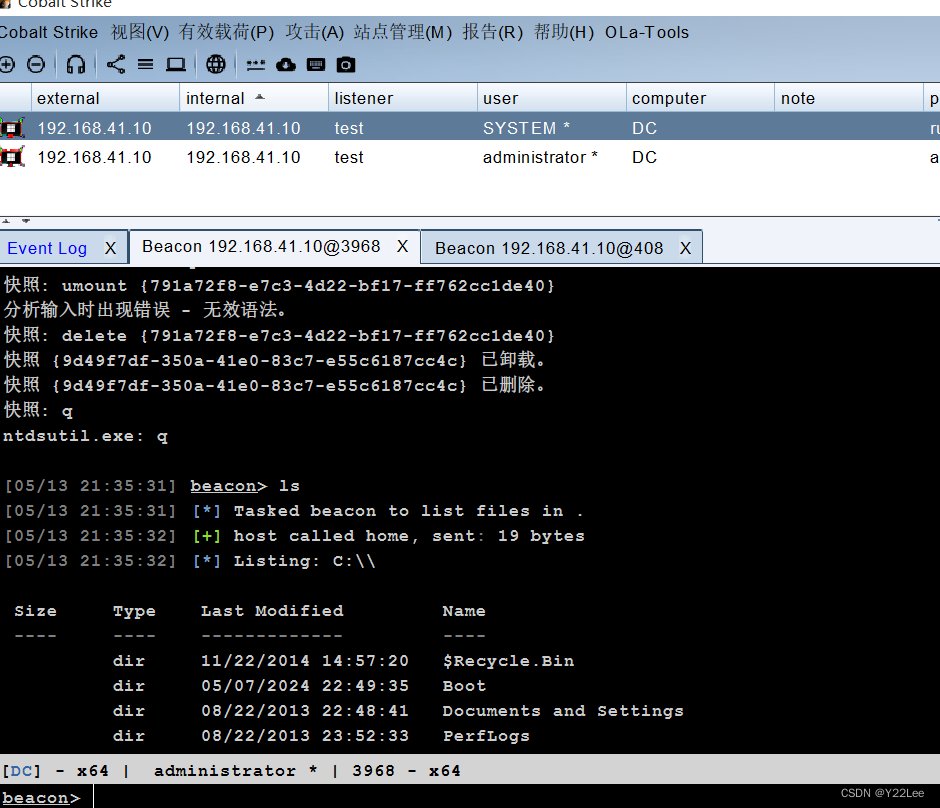Image resolution: width=940 pixels, height=808 pixels.
Task: Click the split-pane collapse up arrow
Action: [6, 221]
